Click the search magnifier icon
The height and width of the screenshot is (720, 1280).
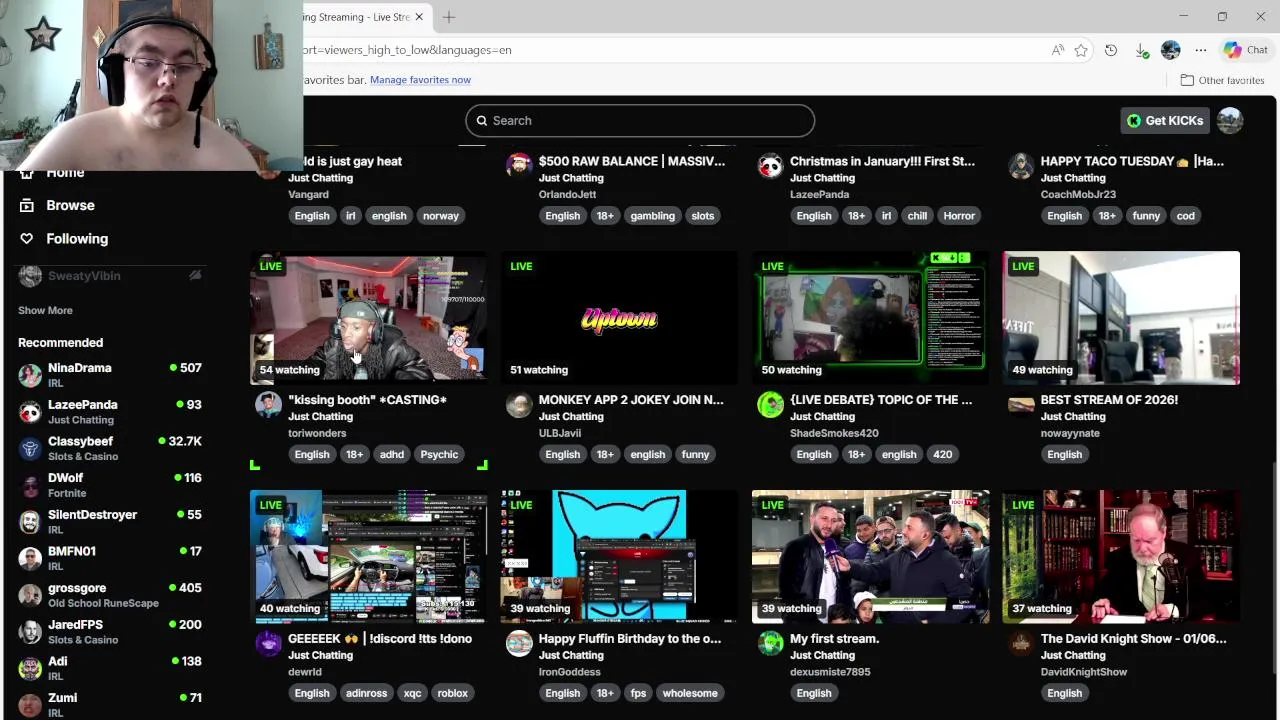pos(482,120)
